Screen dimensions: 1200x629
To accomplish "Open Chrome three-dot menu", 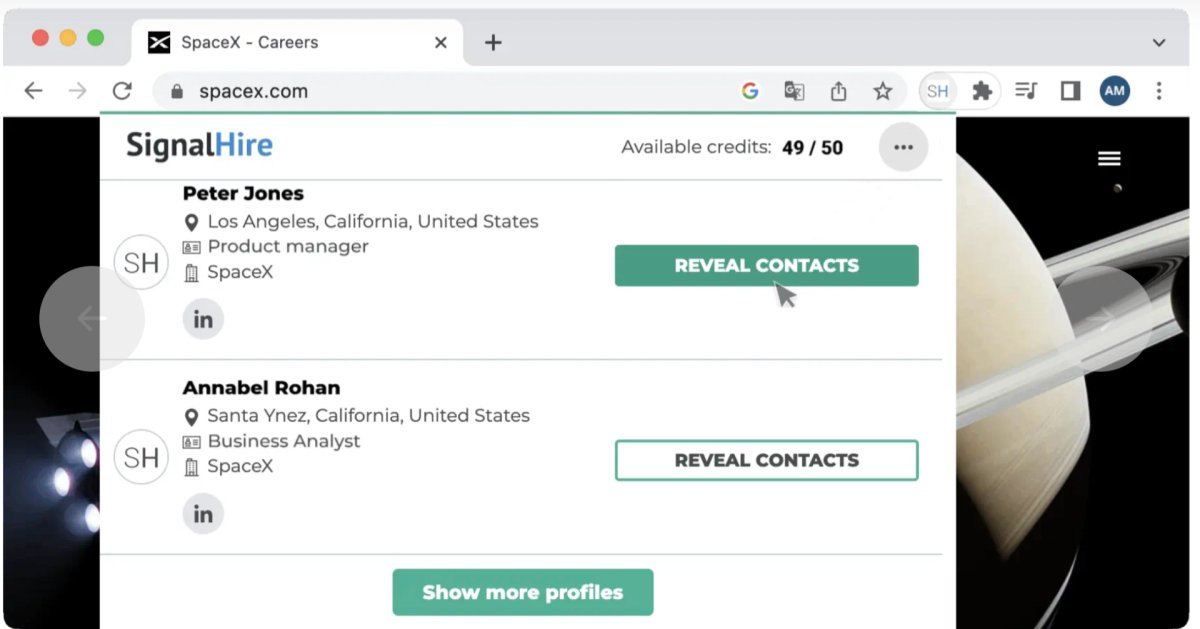I will pos(1159,91).
